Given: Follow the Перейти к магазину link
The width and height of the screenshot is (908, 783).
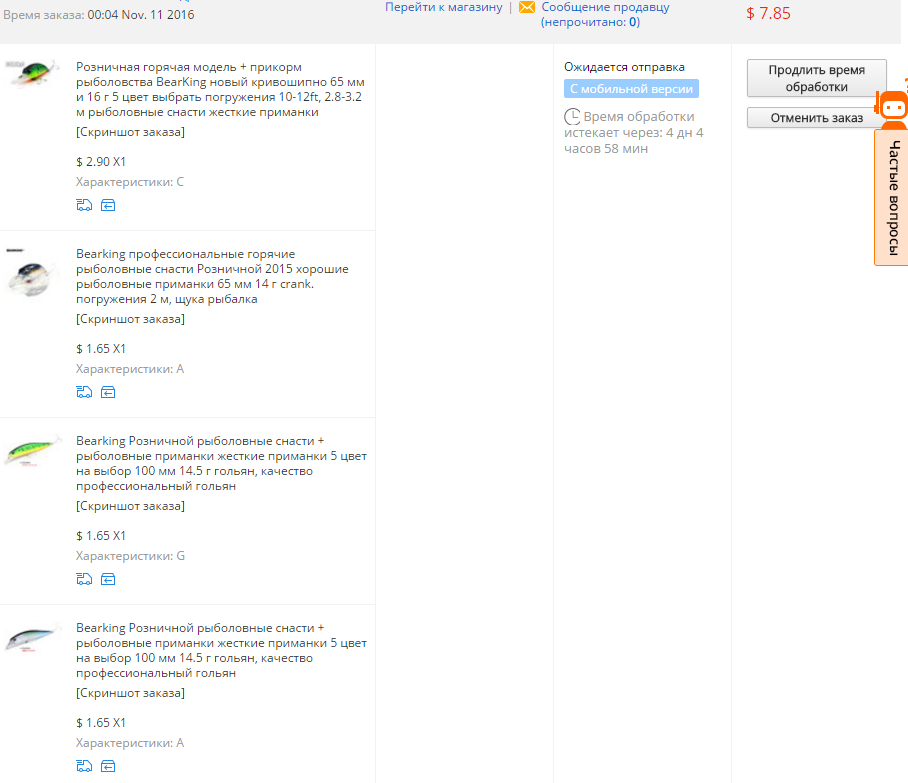Looking at the screenshot, I should (x=443, y=7).
